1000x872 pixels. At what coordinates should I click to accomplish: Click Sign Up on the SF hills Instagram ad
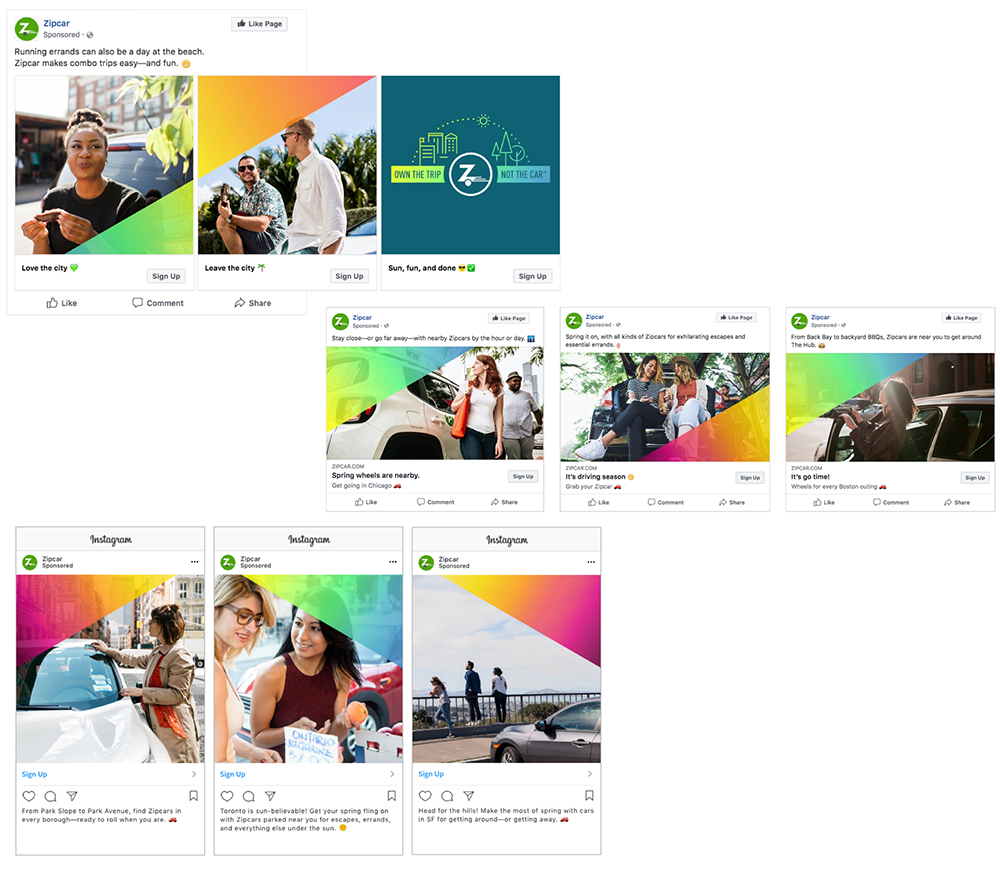pyautogui.click(x=431, y=774)
